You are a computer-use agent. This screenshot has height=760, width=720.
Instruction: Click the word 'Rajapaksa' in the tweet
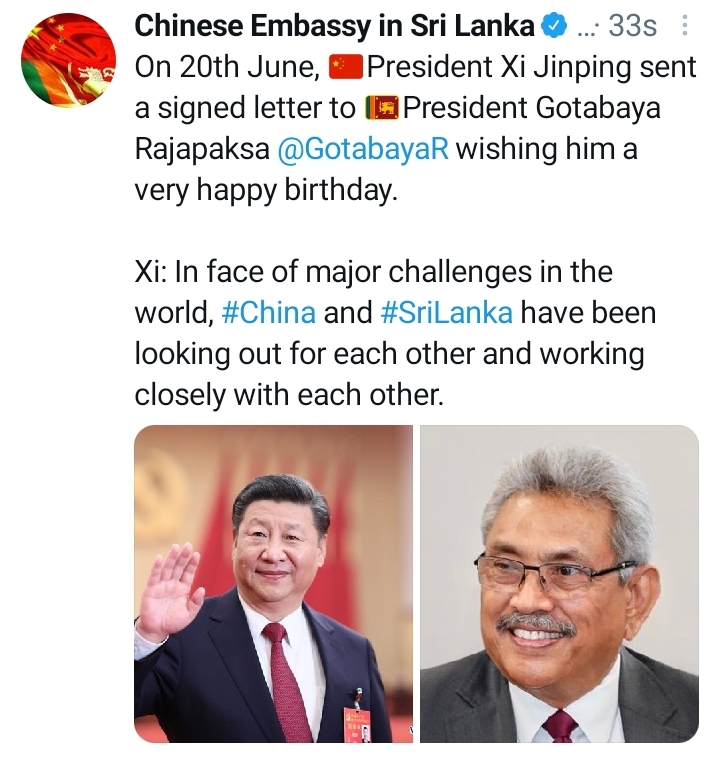coord(202,150)
